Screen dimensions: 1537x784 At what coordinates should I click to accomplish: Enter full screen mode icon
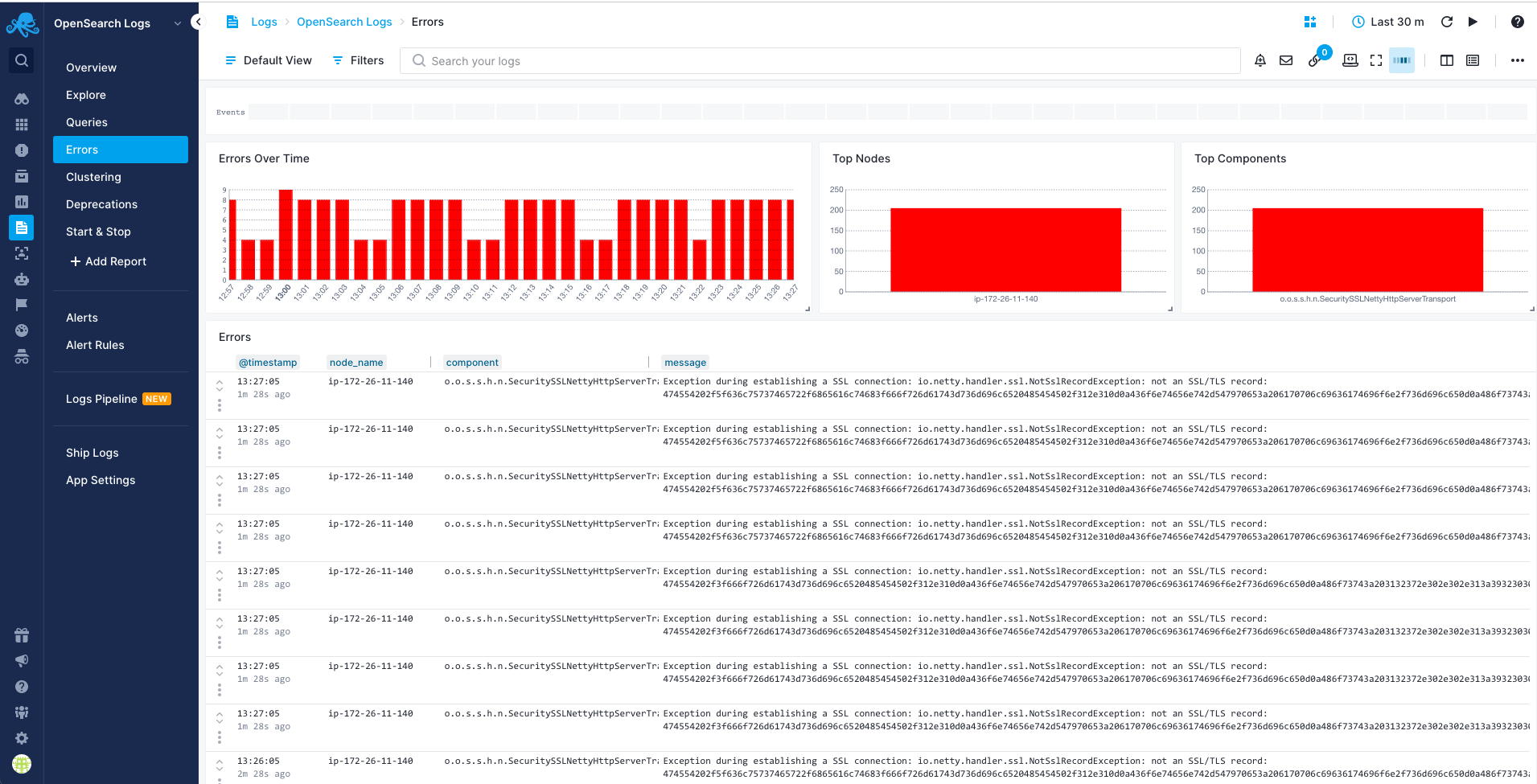tap(1376, 60)
